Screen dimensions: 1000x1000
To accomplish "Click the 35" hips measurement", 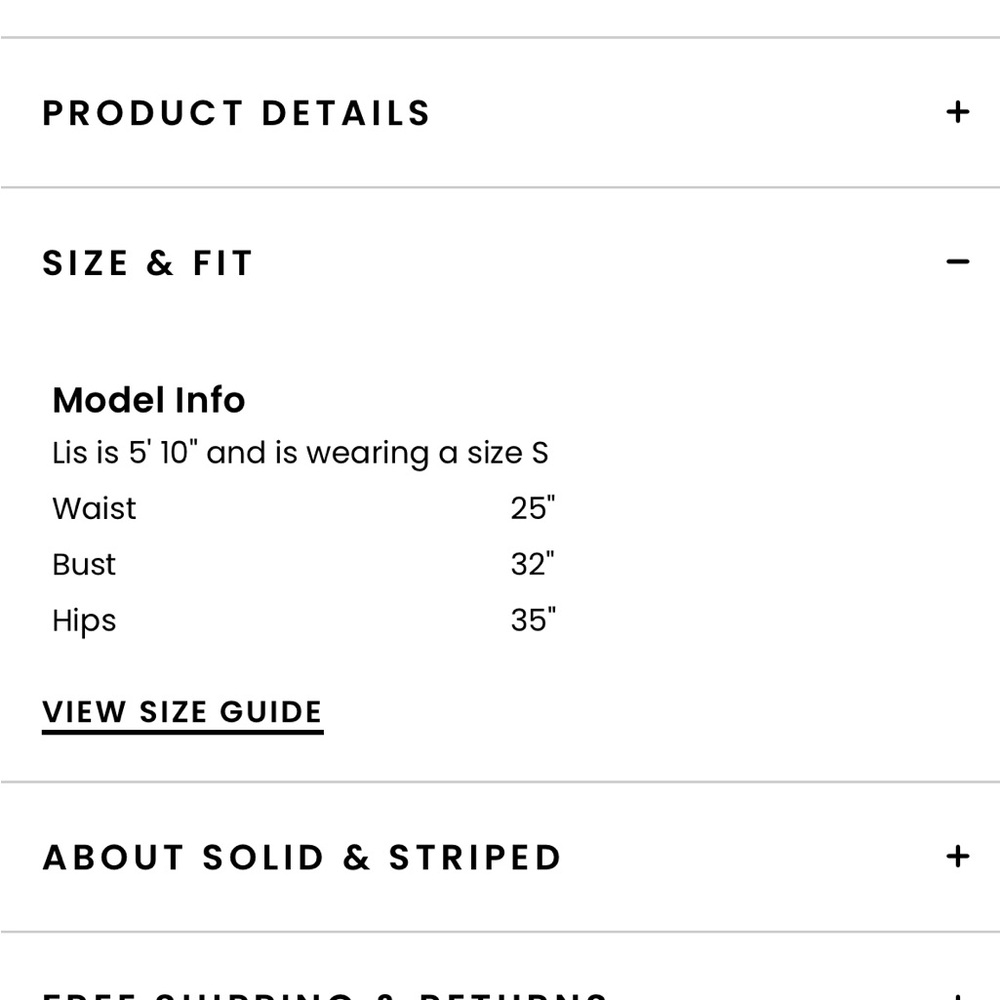I will click(532, 620).
